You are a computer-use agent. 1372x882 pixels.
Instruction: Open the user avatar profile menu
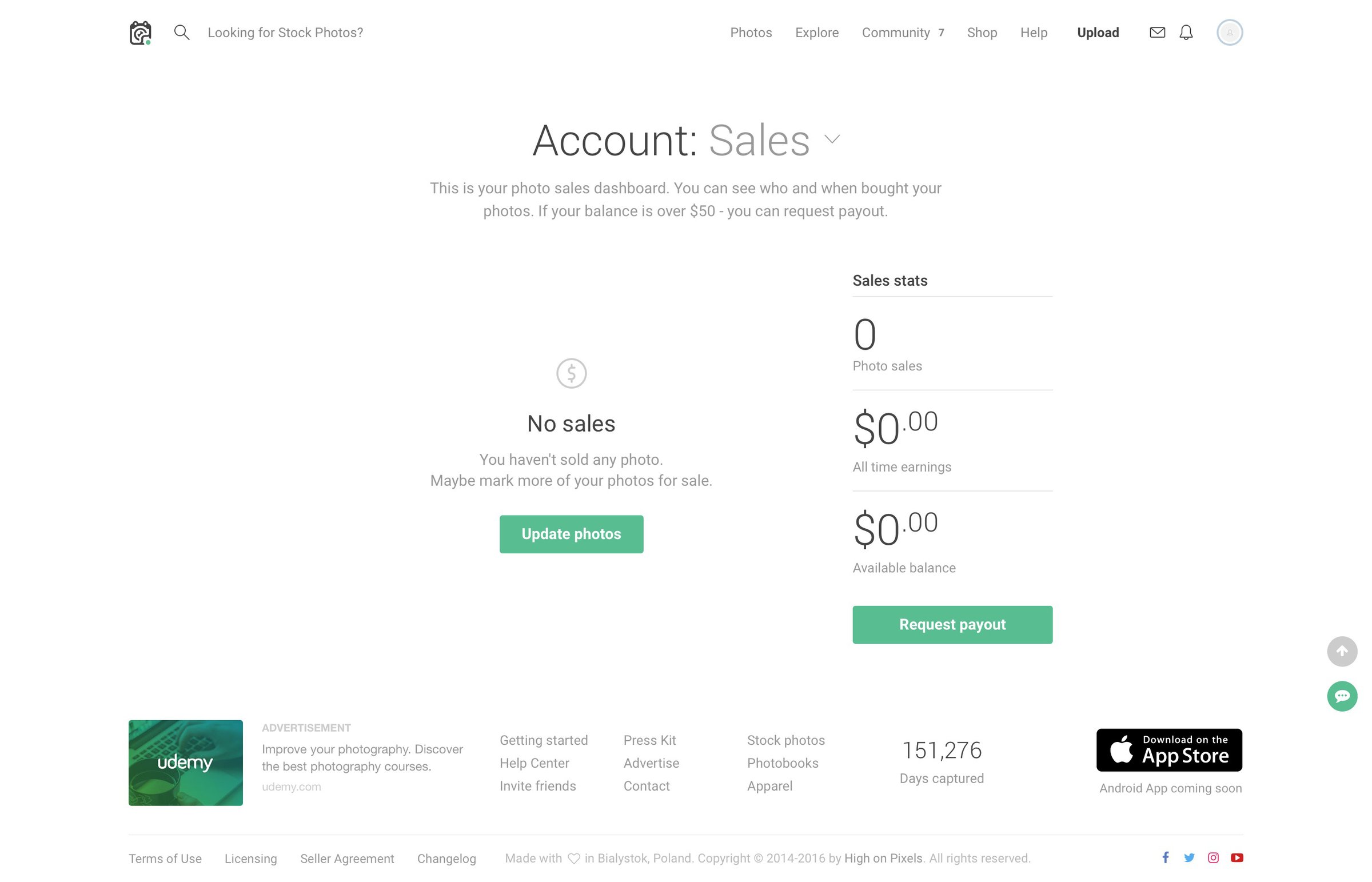[1230, 32]
